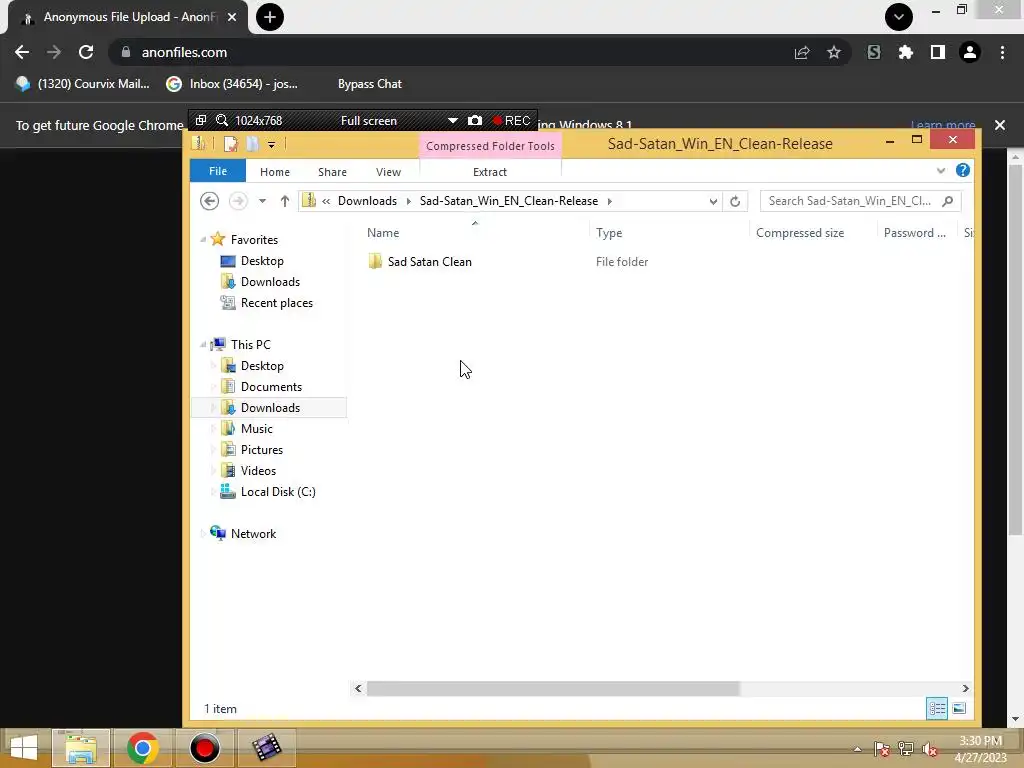This screenshot has width=1024, height=768.
Task: Click the magnifier icon next to 1024x768
Action: coord(222,120)
